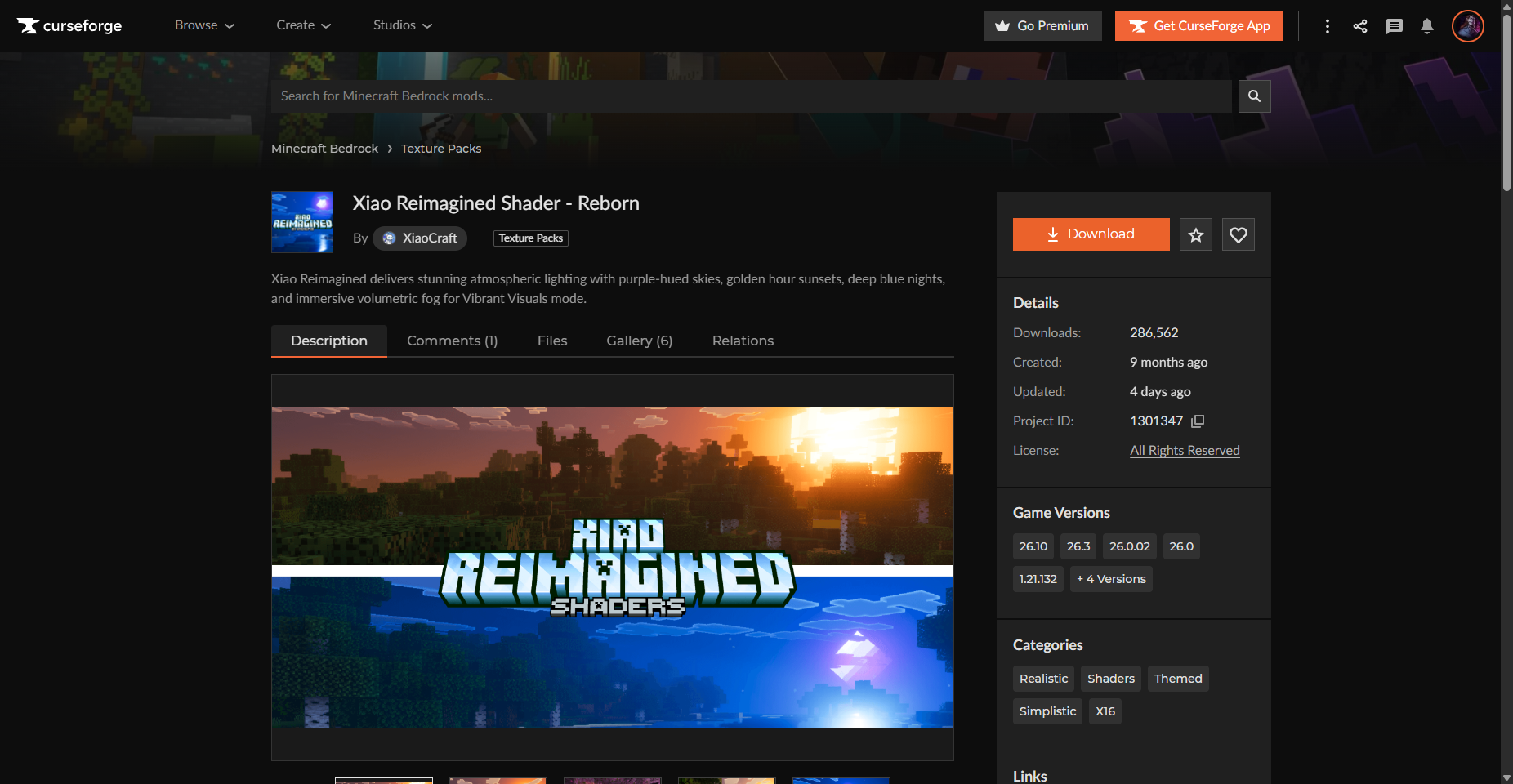
Task: Open the messages chat icon
Action: click(1395, 26)
